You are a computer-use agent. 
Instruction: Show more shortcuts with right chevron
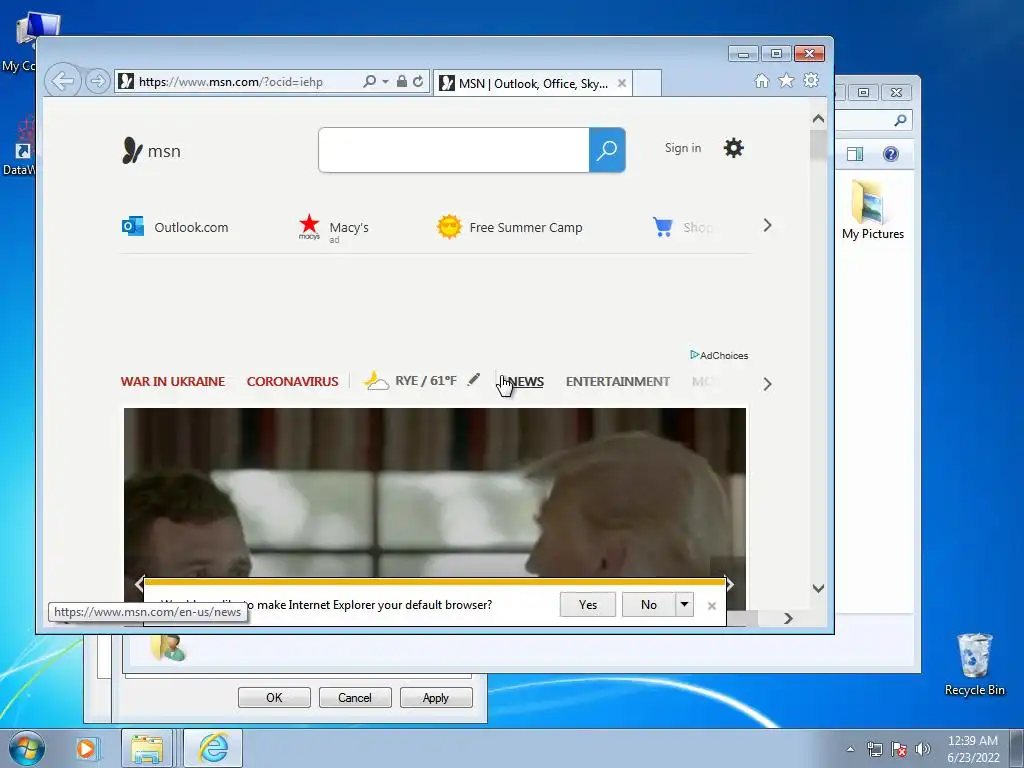click(x=767, y=225)
